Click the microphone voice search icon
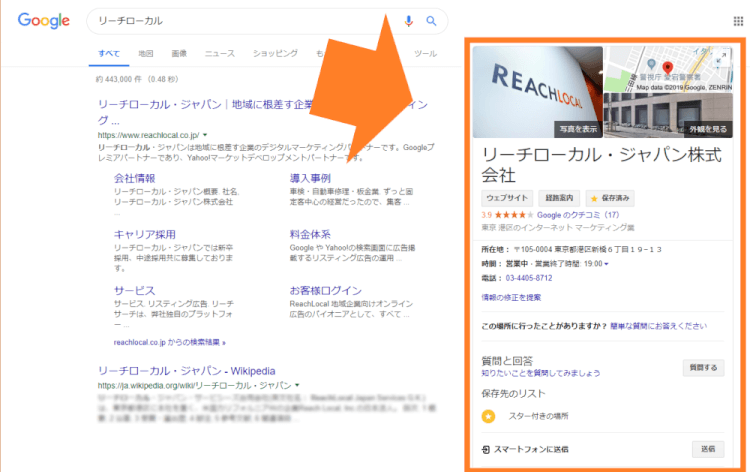The height and width of the screenshot is (472, 750). tap(408, 21)
